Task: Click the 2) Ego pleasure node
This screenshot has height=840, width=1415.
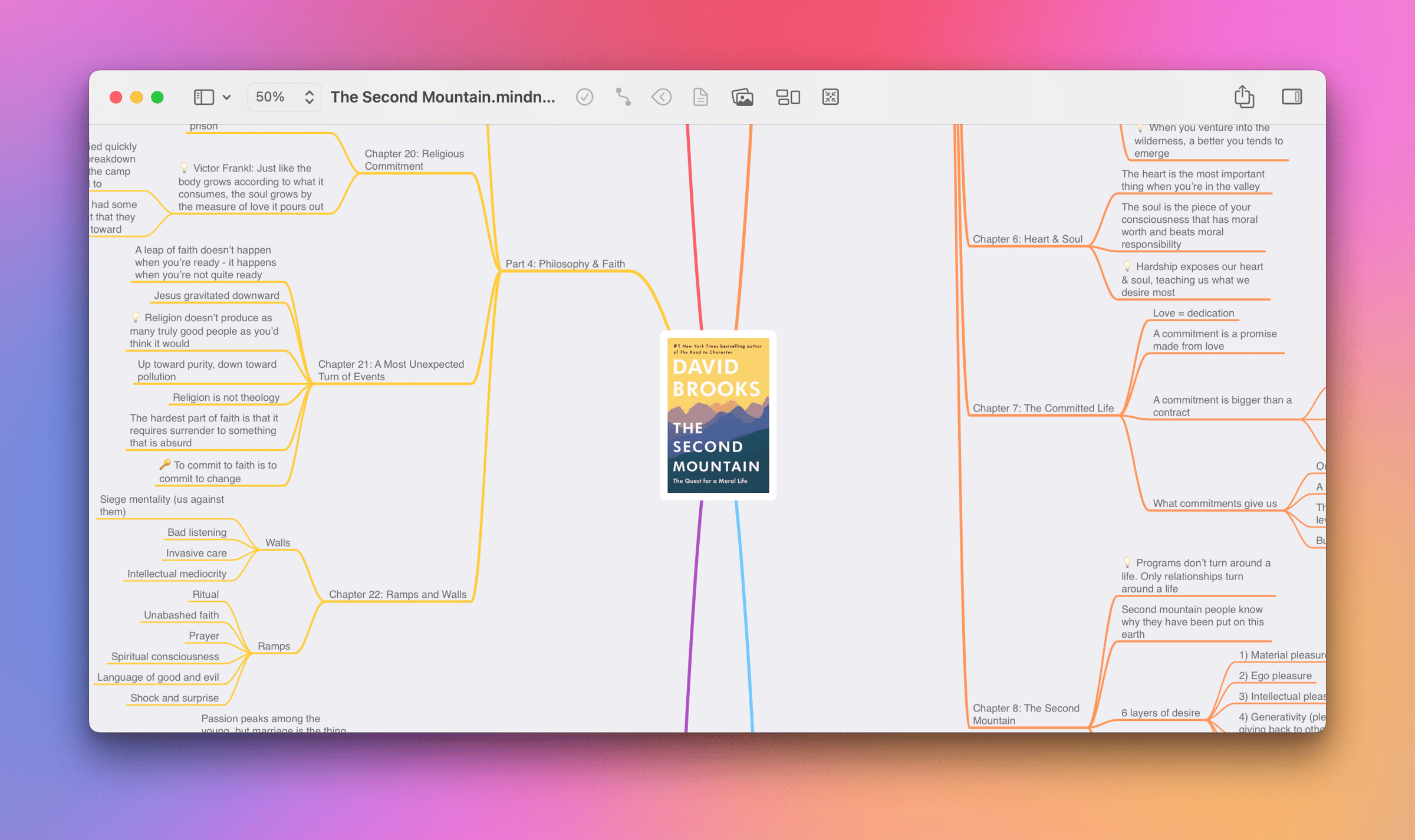Action: [x=1275, y=676]
